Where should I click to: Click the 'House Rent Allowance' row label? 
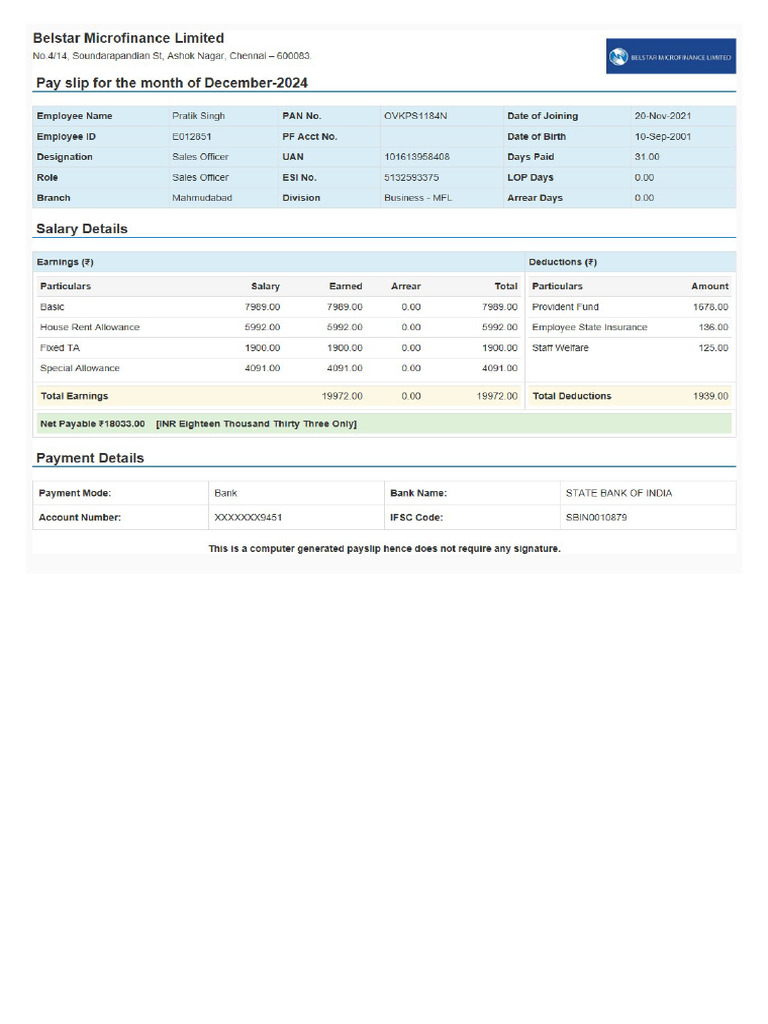89,327
